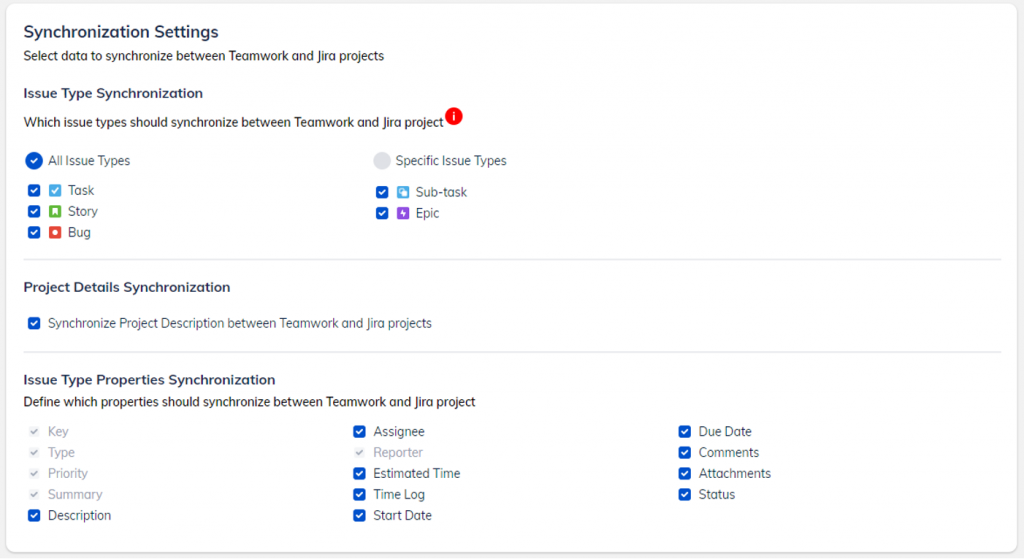The image size is (1024, 559).
Task: Click the Status label text
Action: point(717,495)
